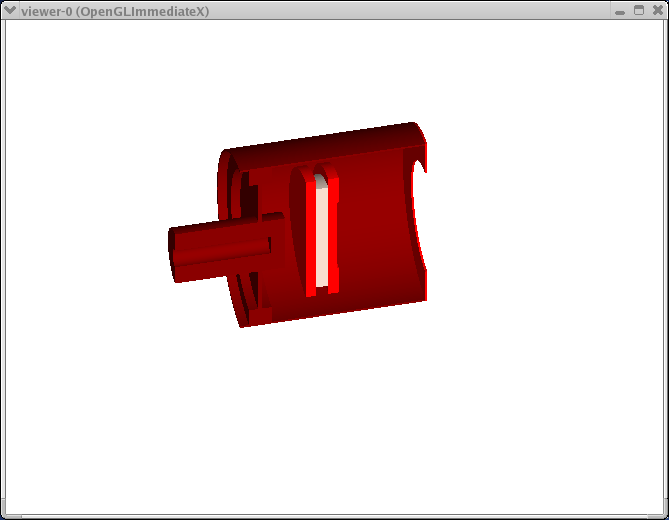The image size is (669, 520).
Task: Select the flat end face of the shaft
Action: 173,256
